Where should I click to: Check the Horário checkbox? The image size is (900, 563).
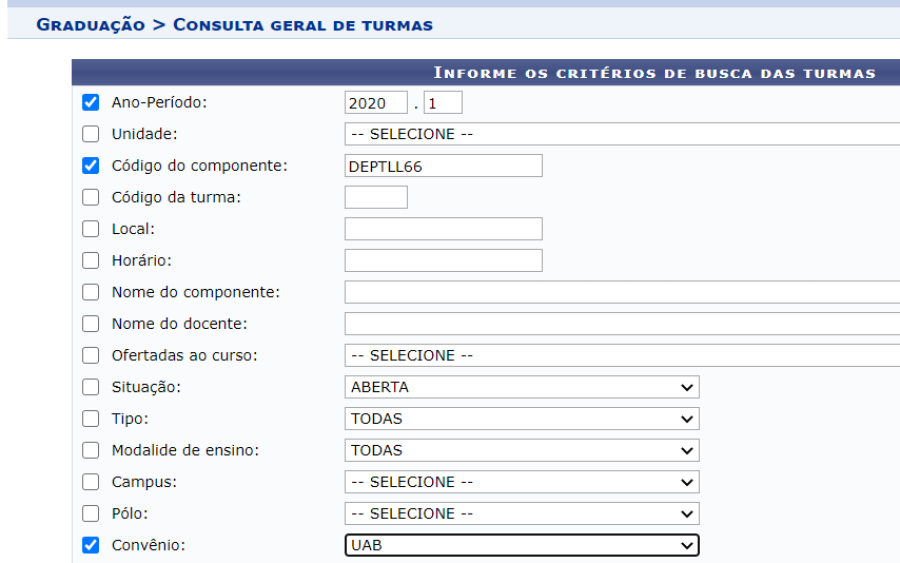pos(91,261)
